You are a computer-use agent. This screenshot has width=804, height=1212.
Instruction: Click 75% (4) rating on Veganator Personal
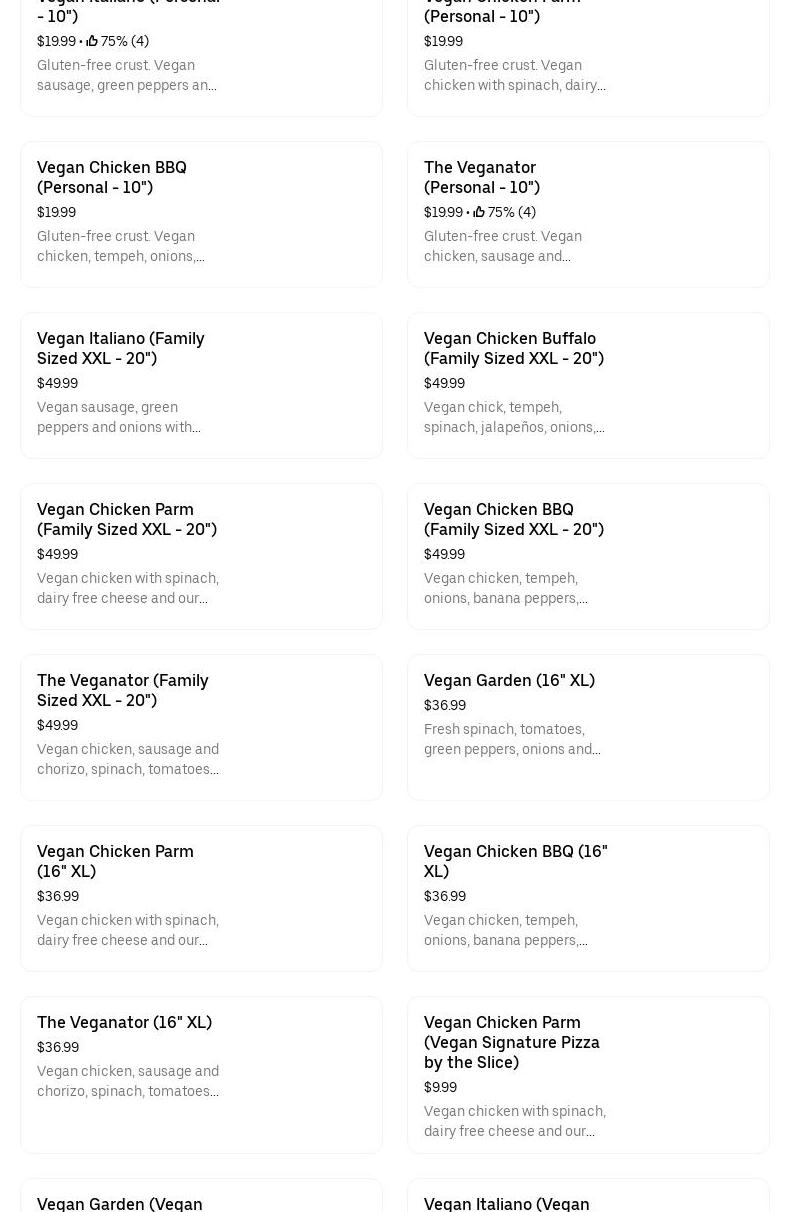click(x=512, y=212)
